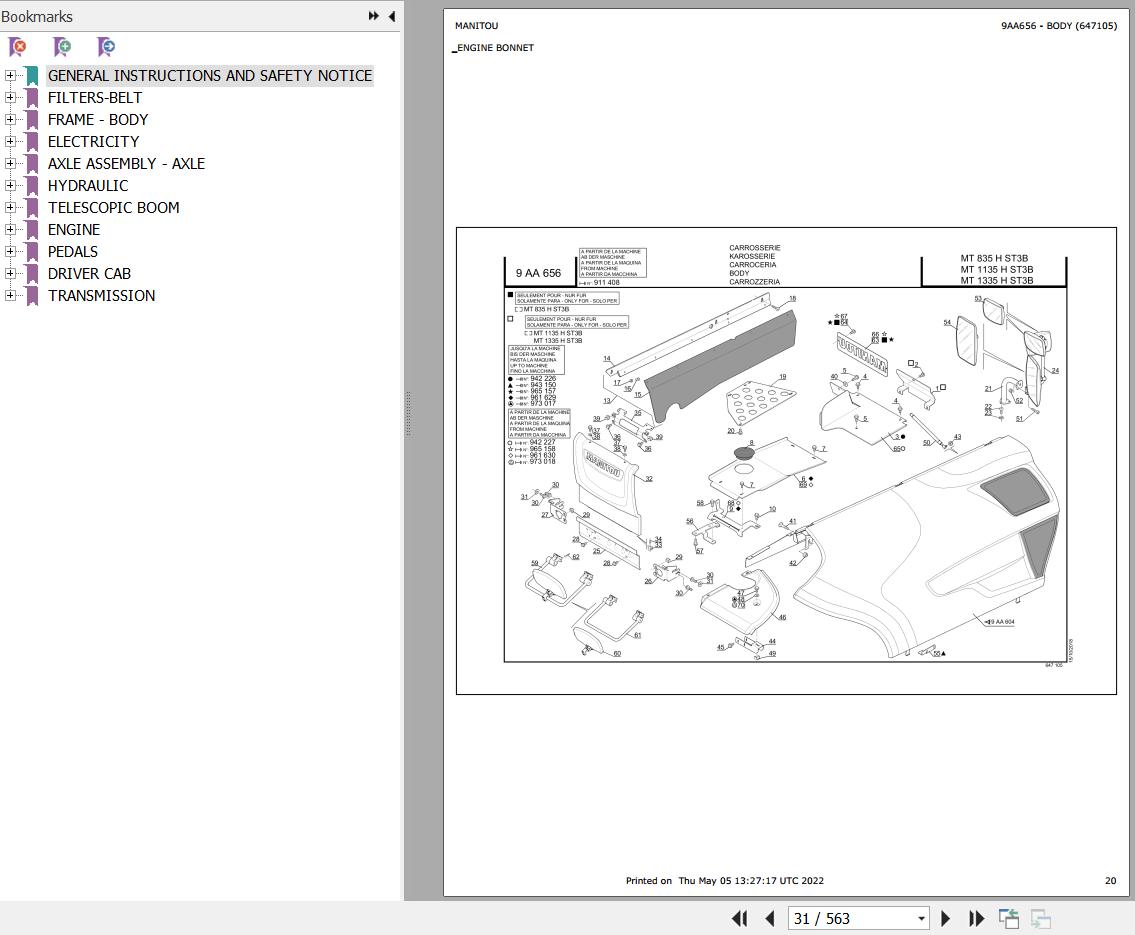1135x935 pixels.
Task: Open the FRAME - BODY bookmark
Action: (98, 119)
